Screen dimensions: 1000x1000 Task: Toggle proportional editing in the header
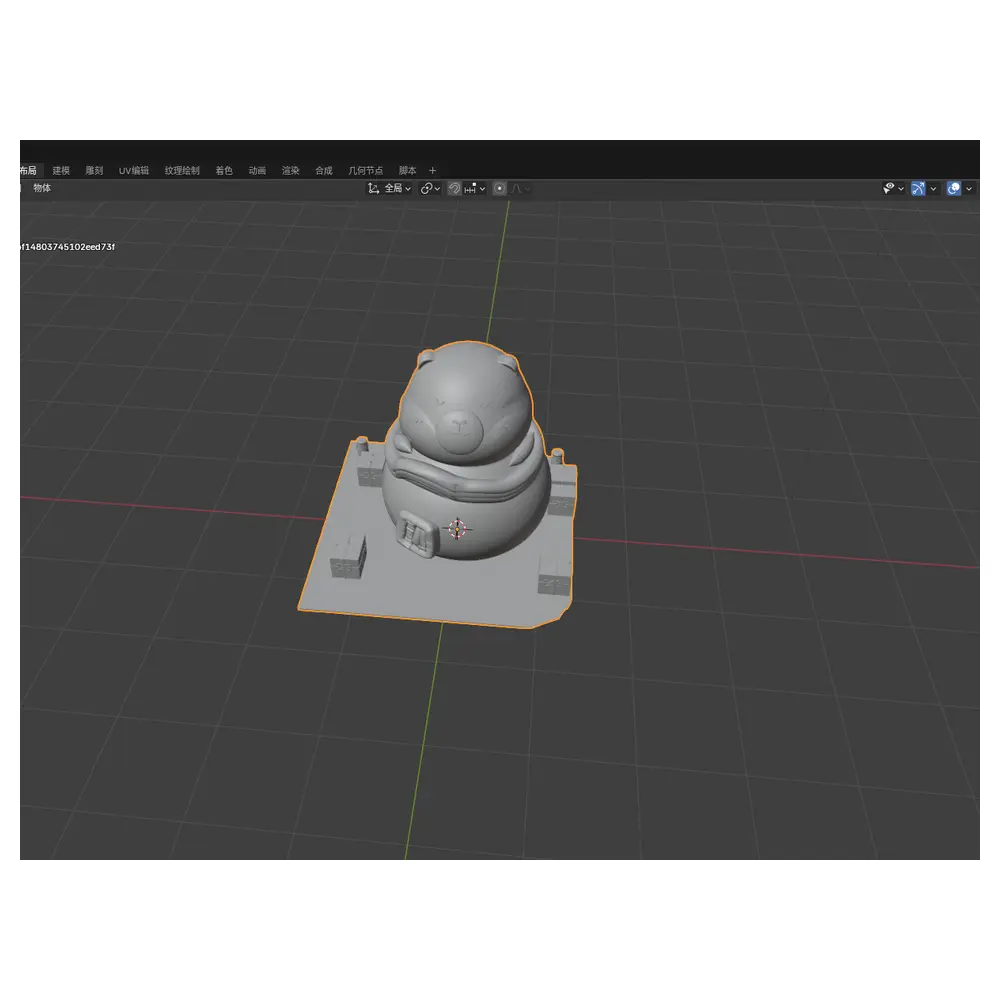click(499, 189)
